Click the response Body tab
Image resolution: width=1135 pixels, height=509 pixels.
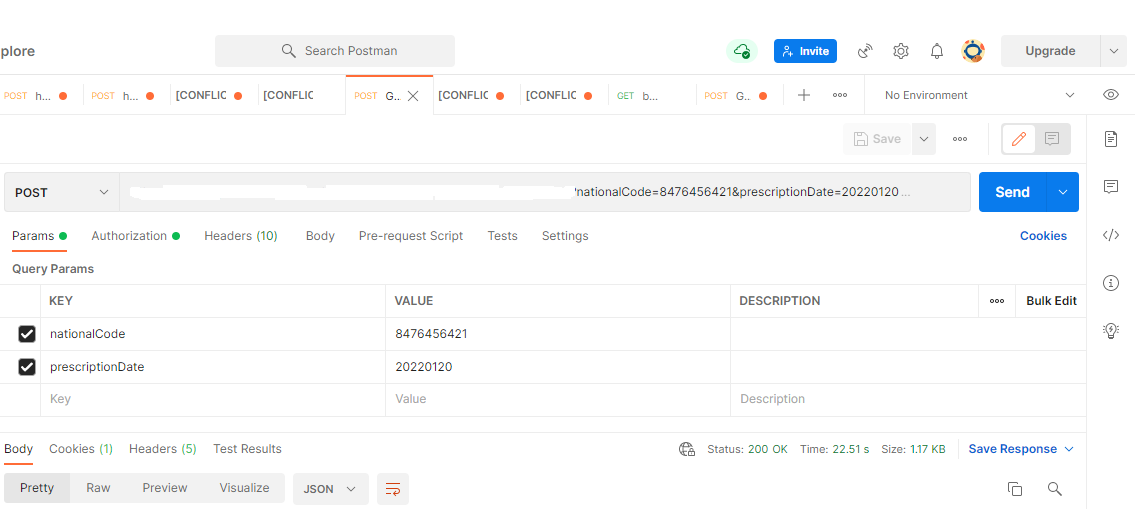(x=18, y=449)
